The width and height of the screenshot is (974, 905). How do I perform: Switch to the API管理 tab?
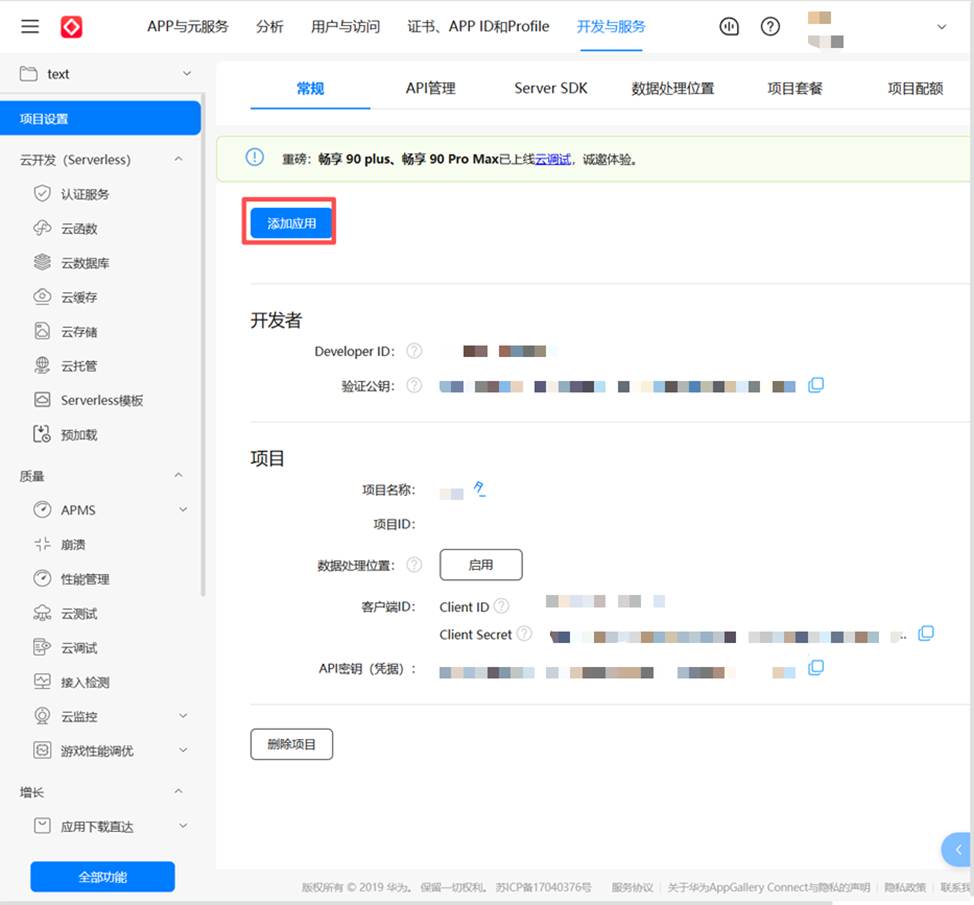pos(430,88)
